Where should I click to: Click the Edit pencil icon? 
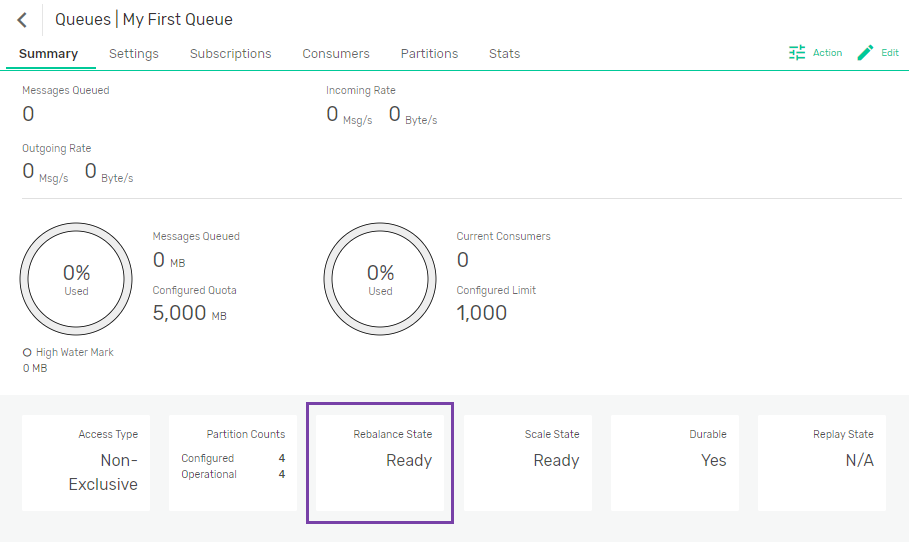click(866, 53)
